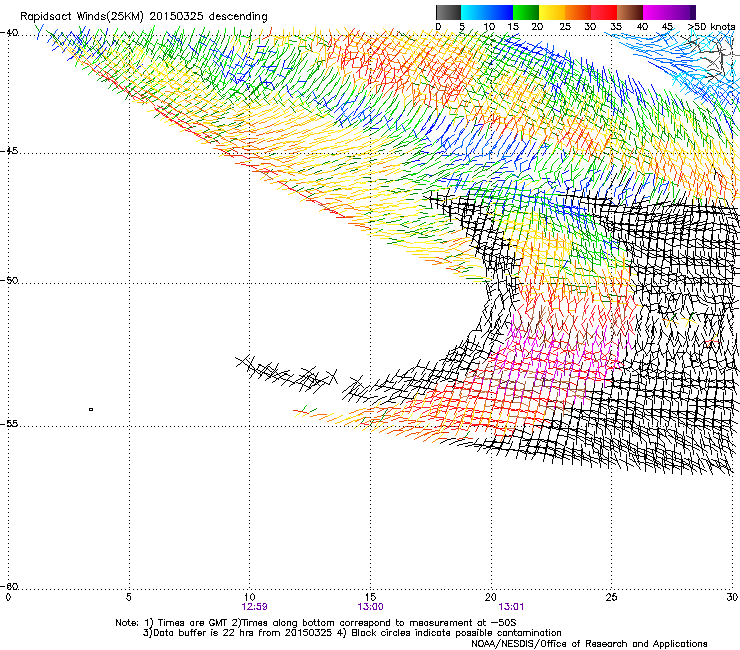Click the green 15-20 knots color segment
The height and width of the screenshot is (650, 740).
pos(526,12)
